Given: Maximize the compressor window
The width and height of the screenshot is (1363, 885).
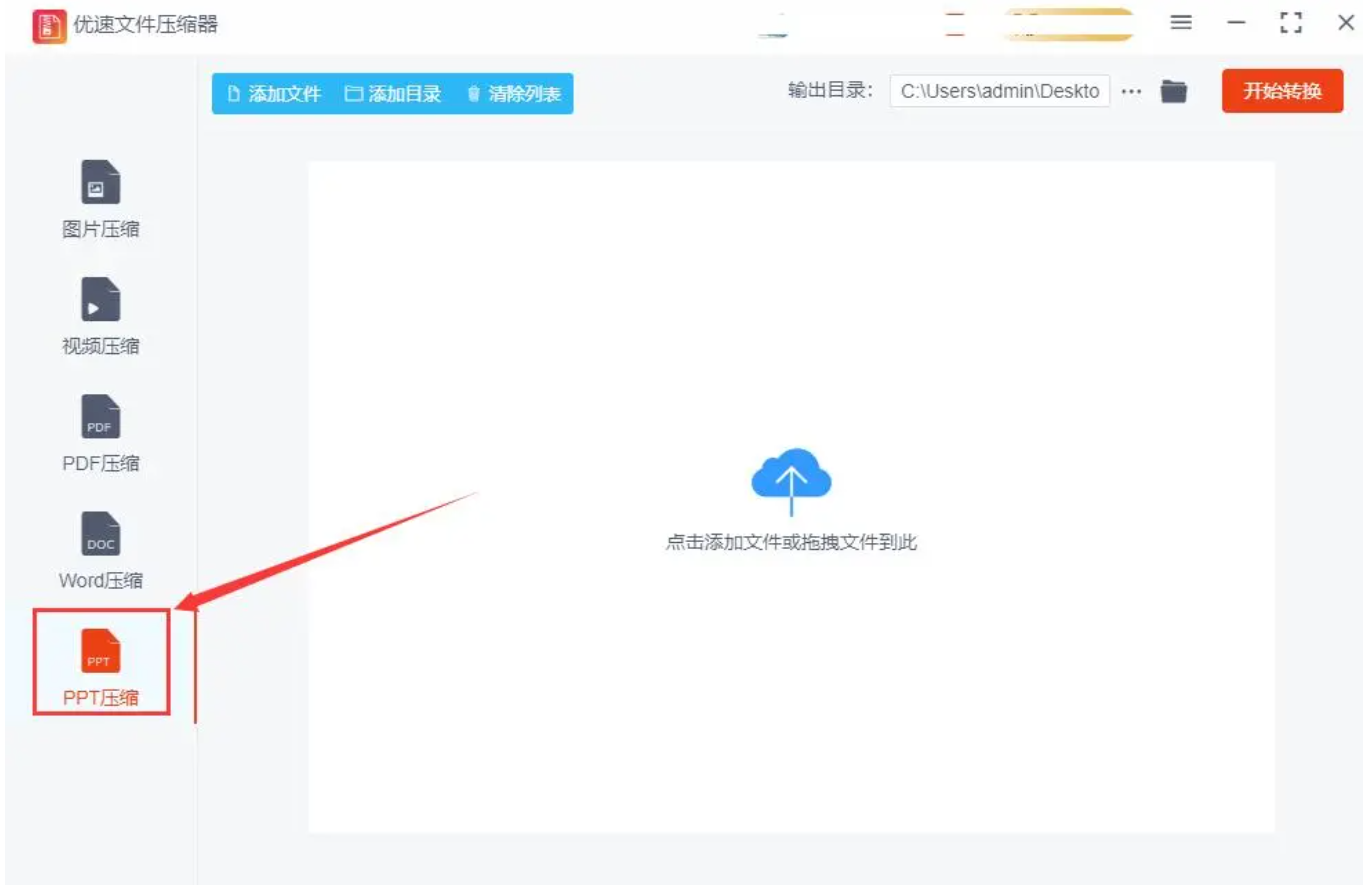Looking at the screenshot, I should (1291, 23).
